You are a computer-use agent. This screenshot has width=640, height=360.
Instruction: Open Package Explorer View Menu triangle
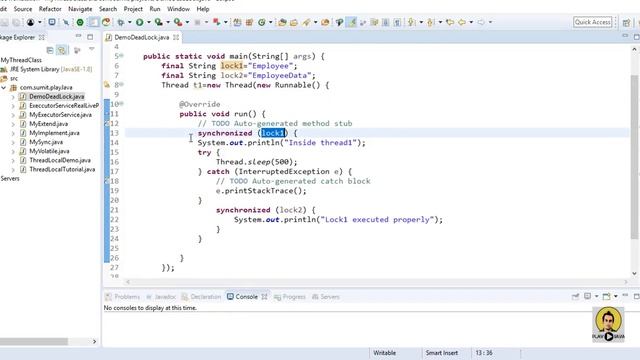point(91,49)
